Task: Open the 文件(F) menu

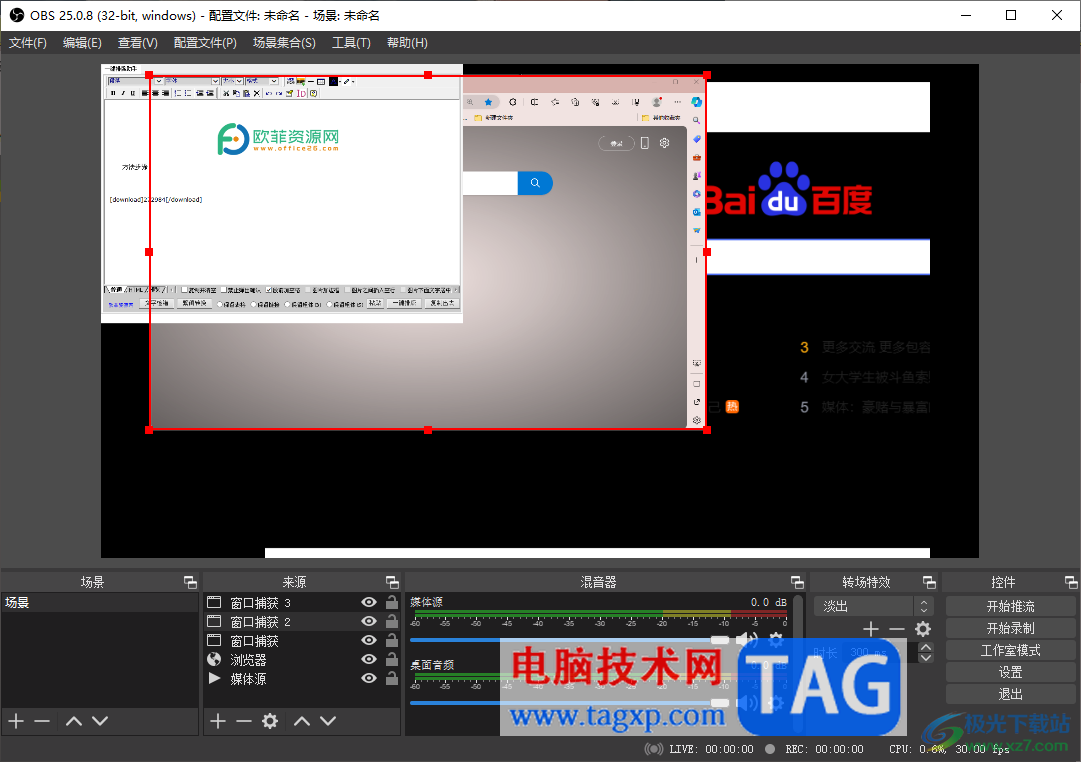Action: click(x=28, y=43)
